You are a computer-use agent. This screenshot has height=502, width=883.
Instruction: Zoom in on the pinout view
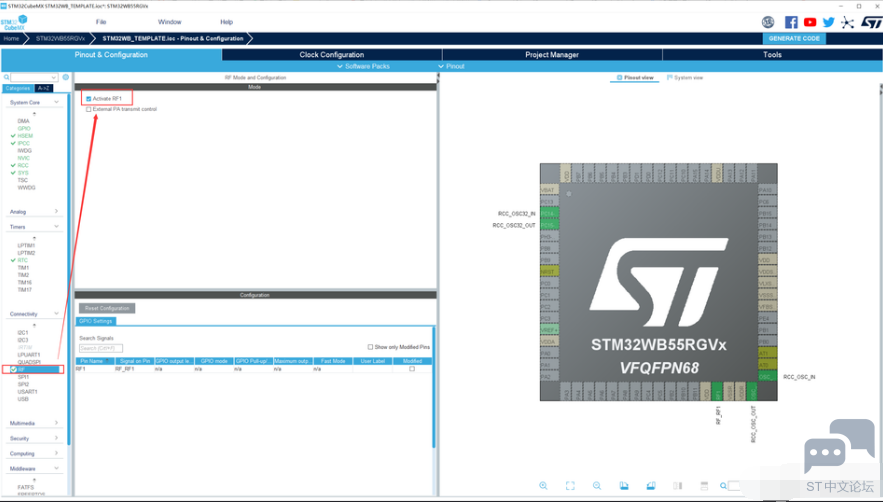tap(543, 486)
